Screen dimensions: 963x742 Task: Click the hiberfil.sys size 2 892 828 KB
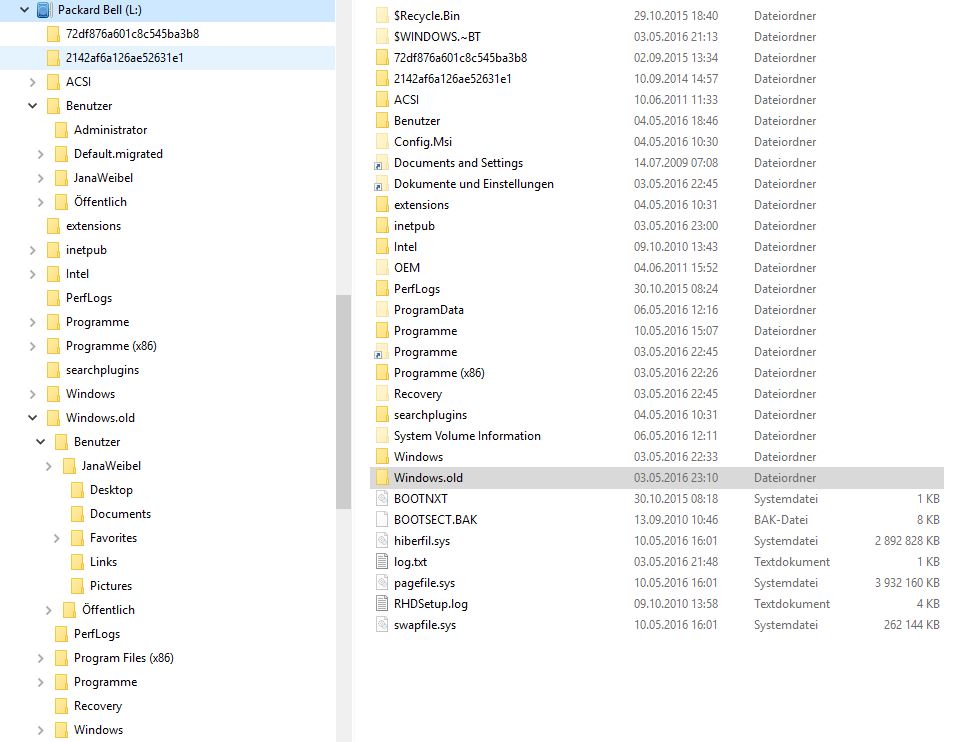tap(907, 541)
